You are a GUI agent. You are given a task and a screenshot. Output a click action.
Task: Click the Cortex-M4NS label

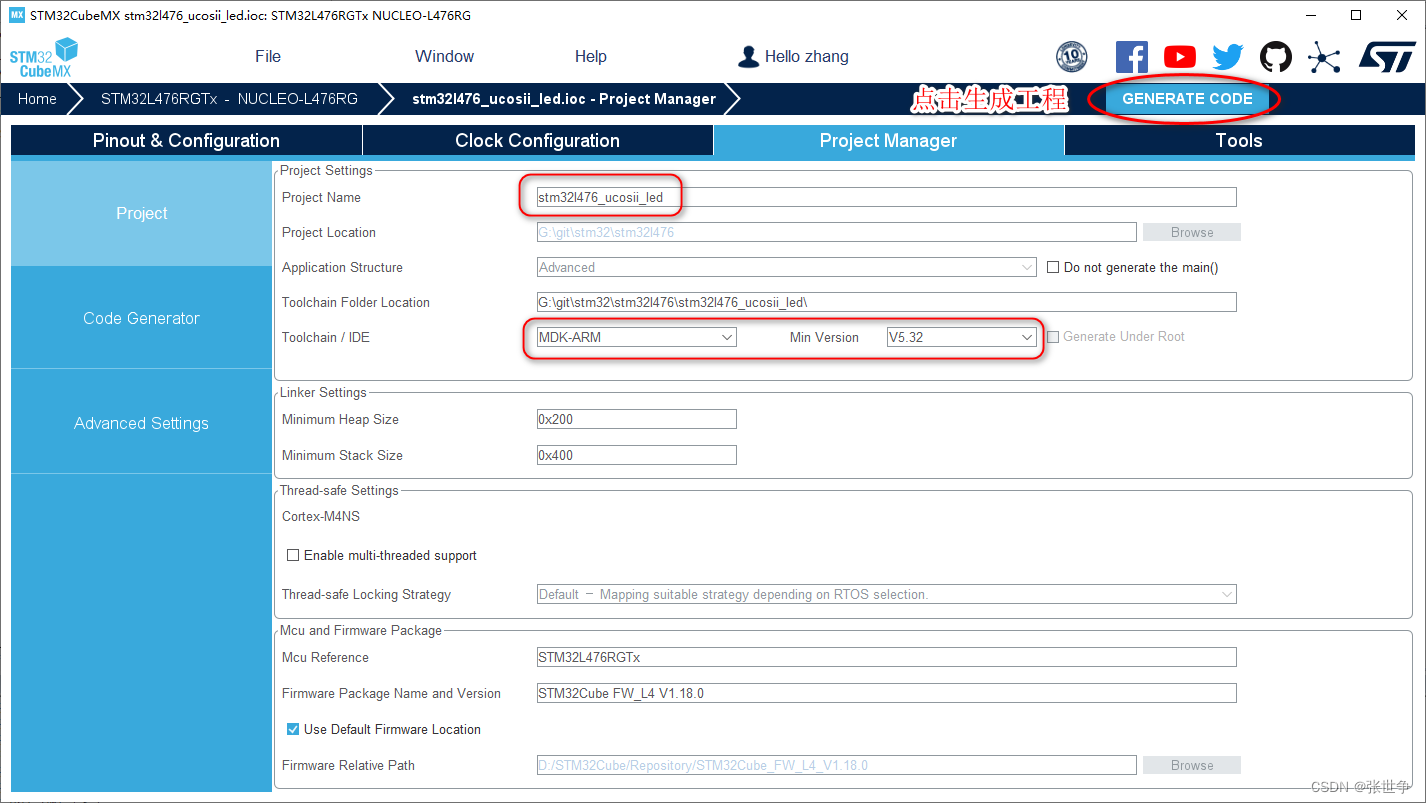tap(321, 517)
